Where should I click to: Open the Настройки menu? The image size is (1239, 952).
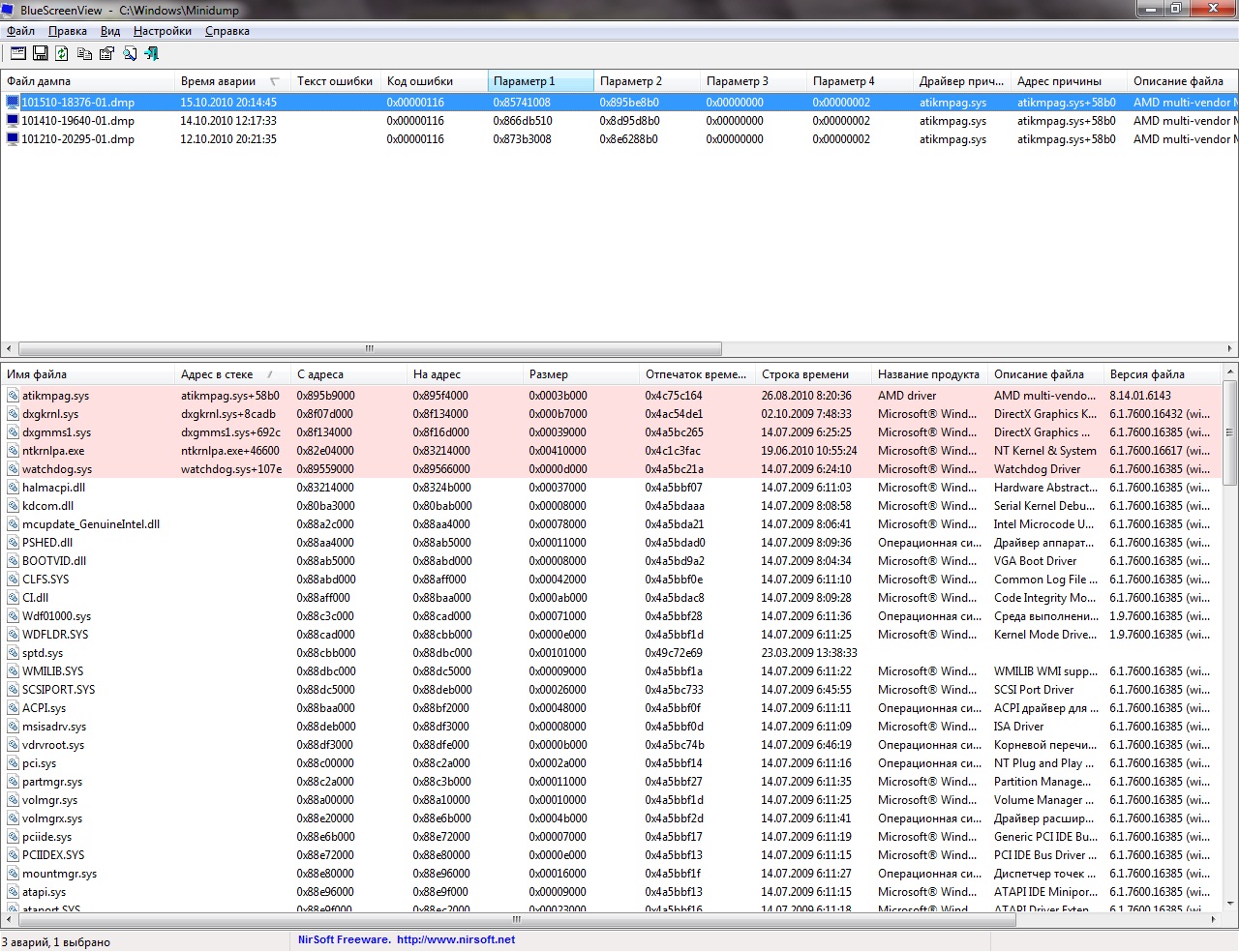point(162,31)
